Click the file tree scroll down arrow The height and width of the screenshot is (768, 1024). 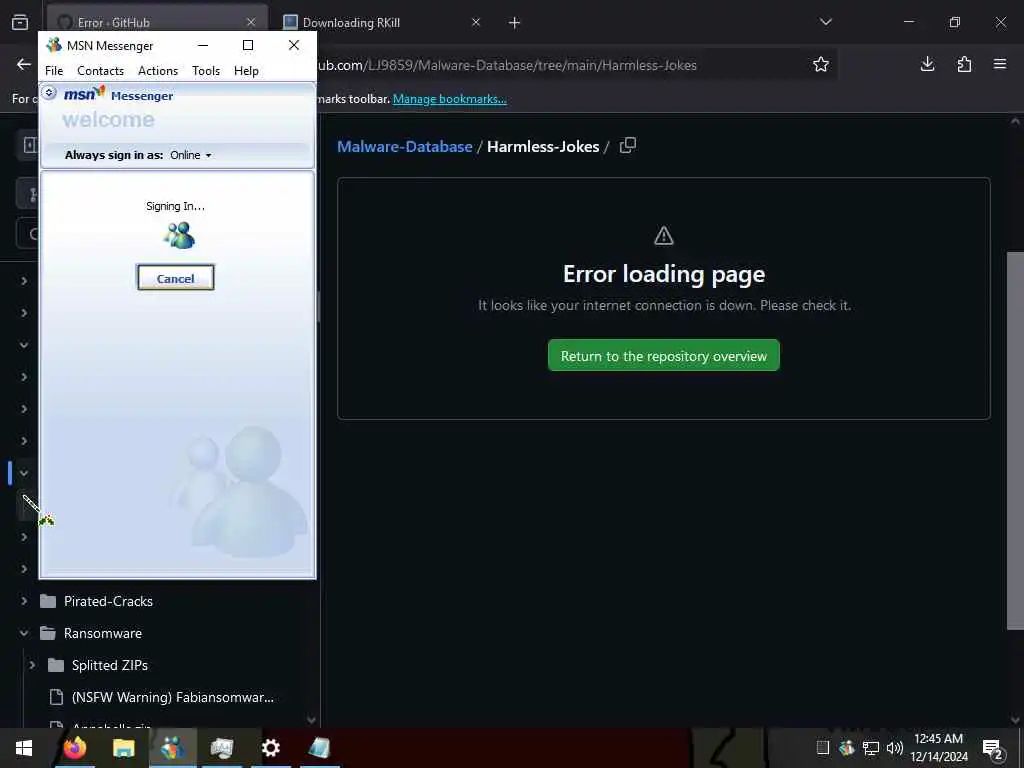[x=311, y=720]
